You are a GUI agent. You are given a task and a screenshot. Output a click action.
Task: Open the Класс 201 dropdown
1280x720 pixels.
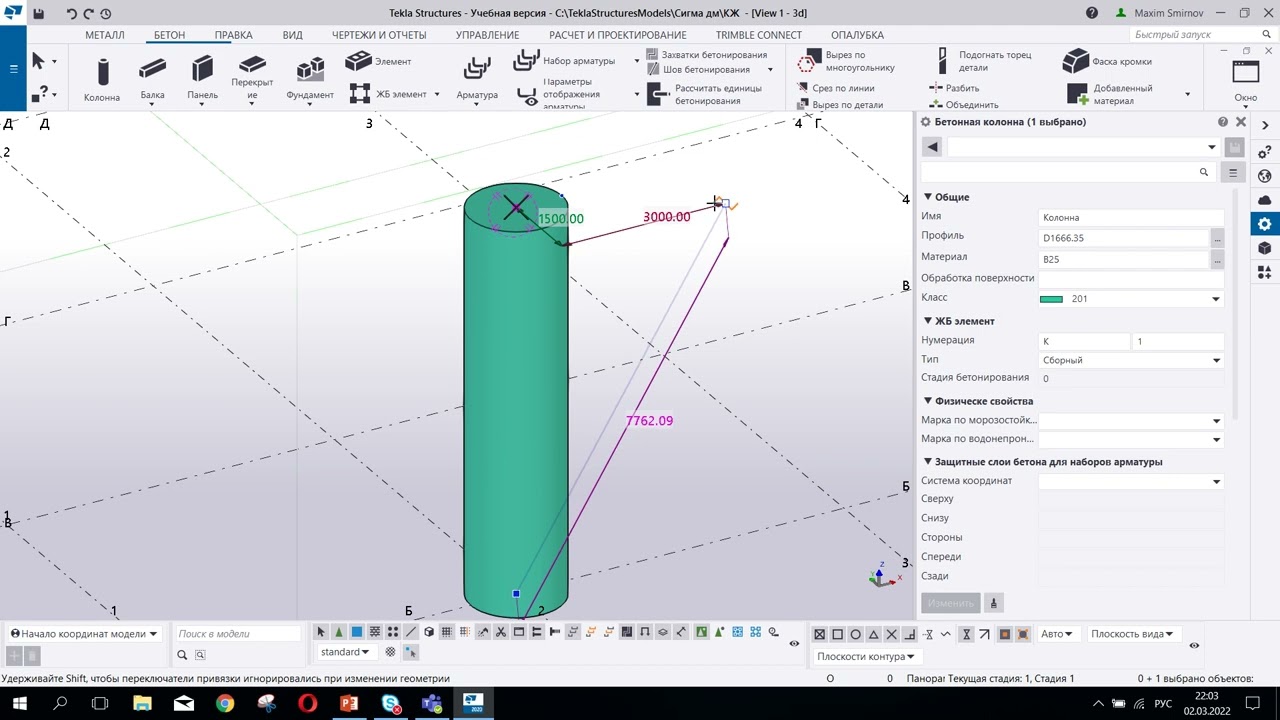[x=1216, y=299]
